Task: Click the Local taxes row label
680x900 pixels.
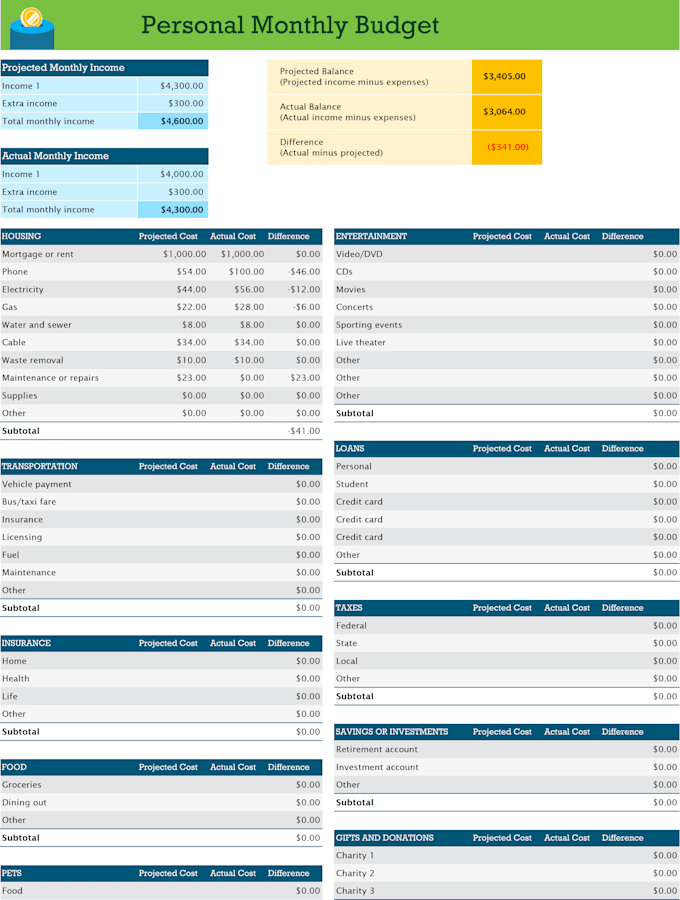Action: click(x=347, y=661)
